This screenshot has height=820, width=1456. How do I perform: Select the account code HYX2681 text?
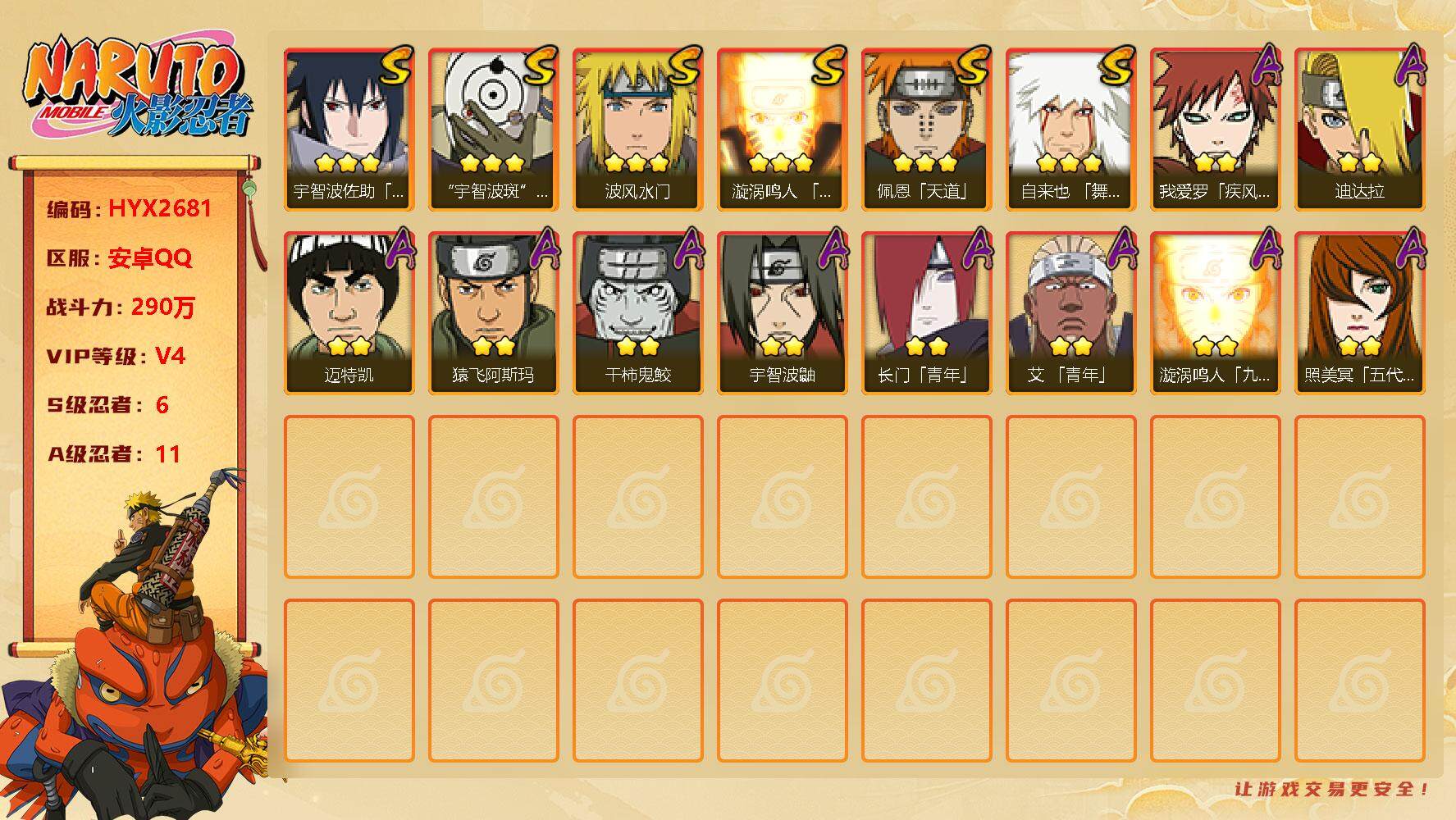pyautogui.click(x=160, y=208)
